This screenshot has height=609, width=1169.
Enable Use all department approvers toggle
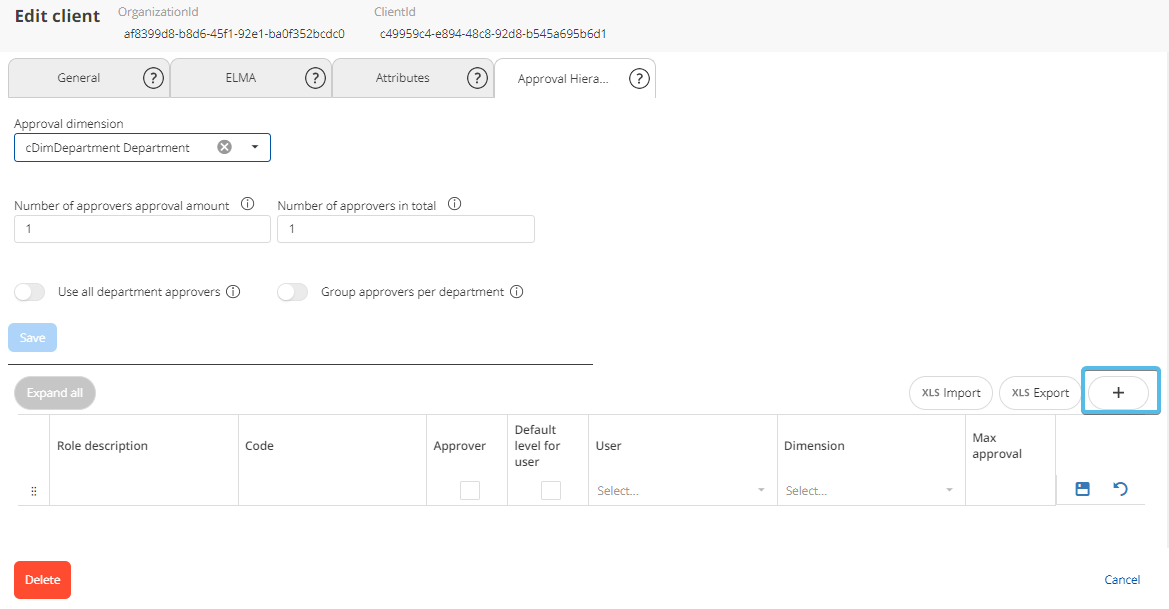click(x=30, y=292)
